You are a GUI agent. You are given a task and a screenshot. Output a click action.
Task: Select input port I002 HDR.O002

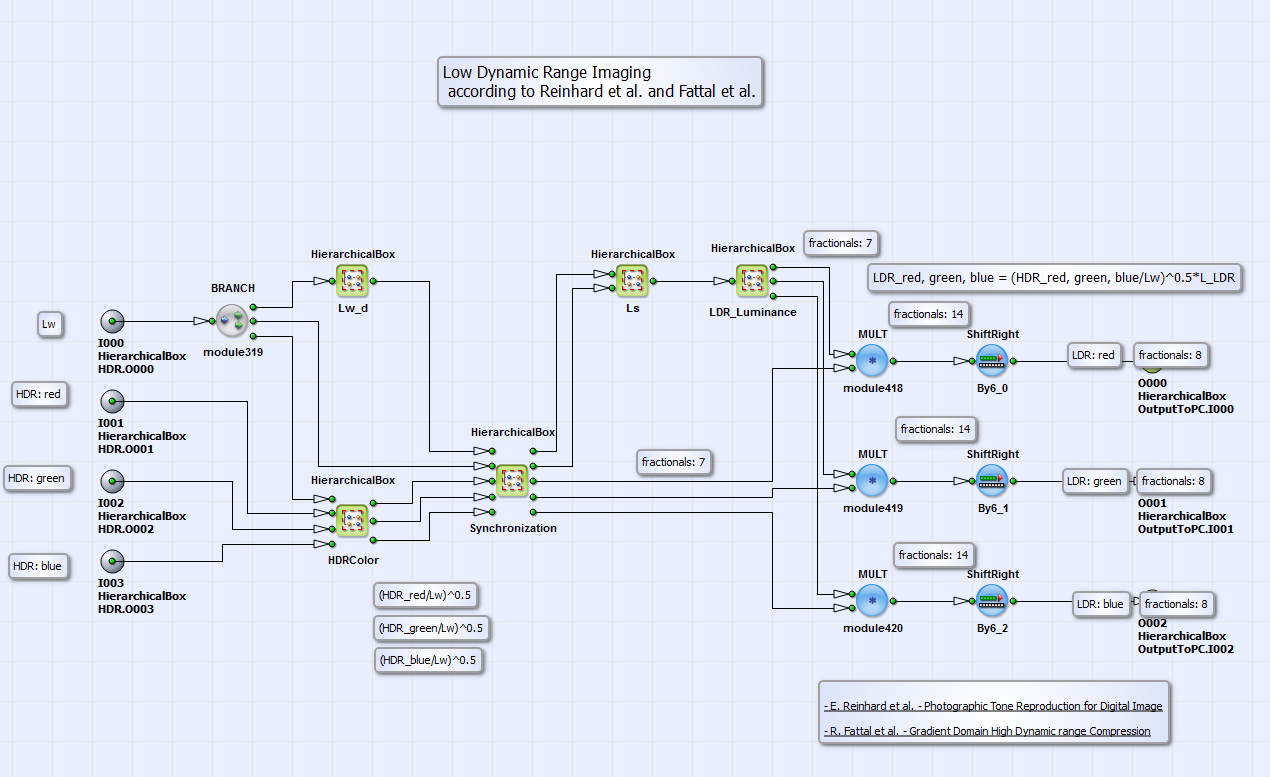coord(112,481)
